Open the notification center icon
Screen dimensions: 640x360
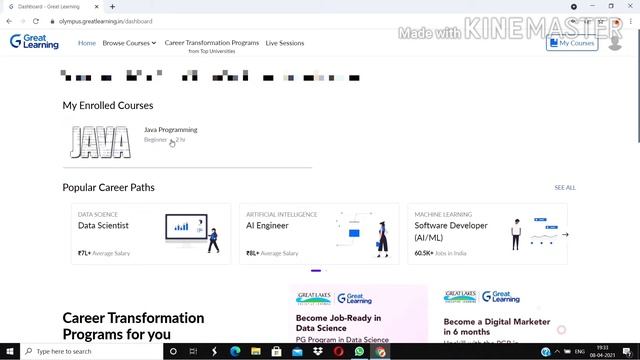click(x=627, y=351)
